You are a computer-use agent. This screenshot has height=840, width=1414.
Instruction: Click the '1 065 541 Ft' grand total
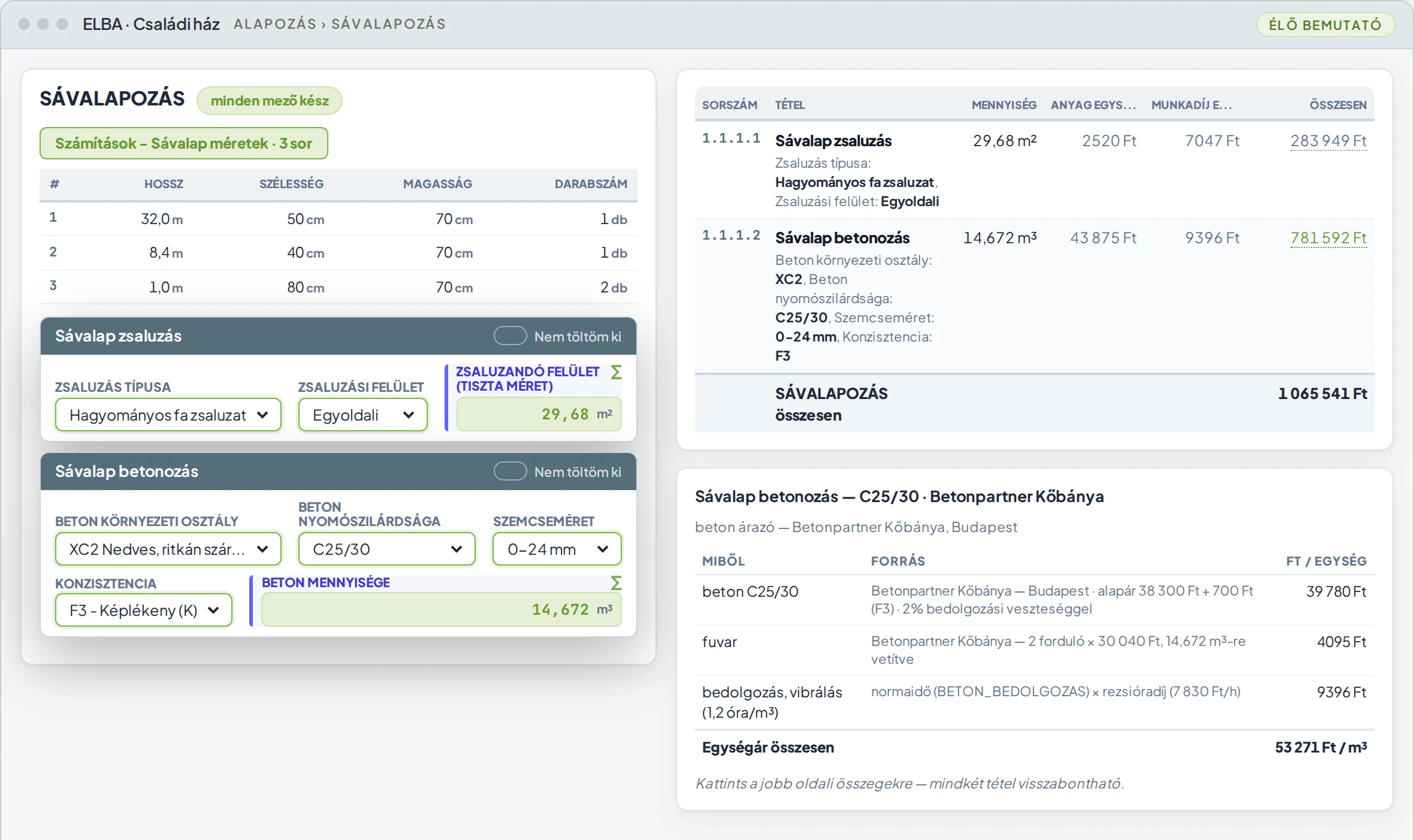[1322, 394]
